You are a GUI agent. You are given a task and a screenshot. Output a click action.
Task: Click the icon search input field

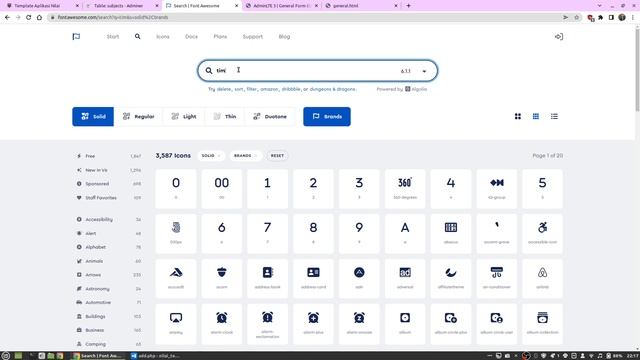click(318, 71)
